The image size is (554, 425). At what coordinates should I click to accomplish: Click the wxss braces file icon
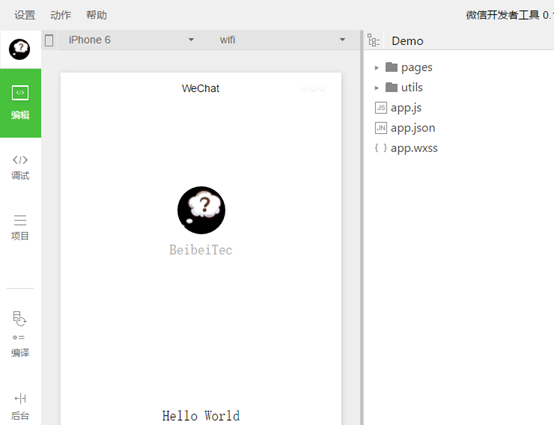pyautogui.click(x=381, y=148)
